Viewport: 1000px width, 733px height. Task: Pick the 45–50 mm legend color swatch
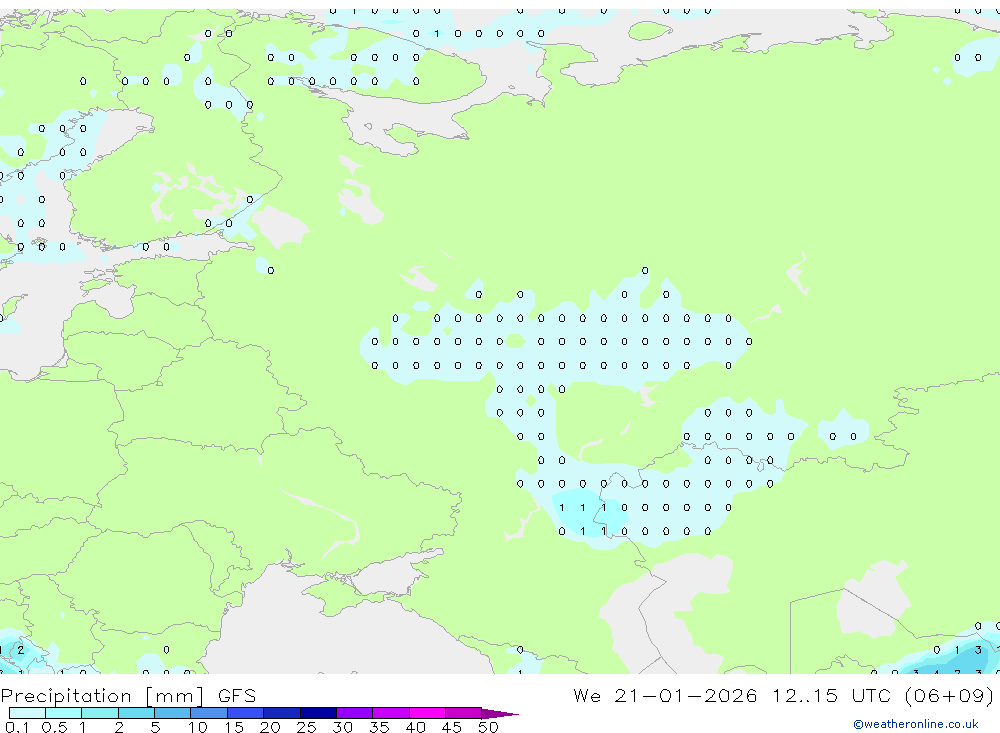tap(463, 713)
